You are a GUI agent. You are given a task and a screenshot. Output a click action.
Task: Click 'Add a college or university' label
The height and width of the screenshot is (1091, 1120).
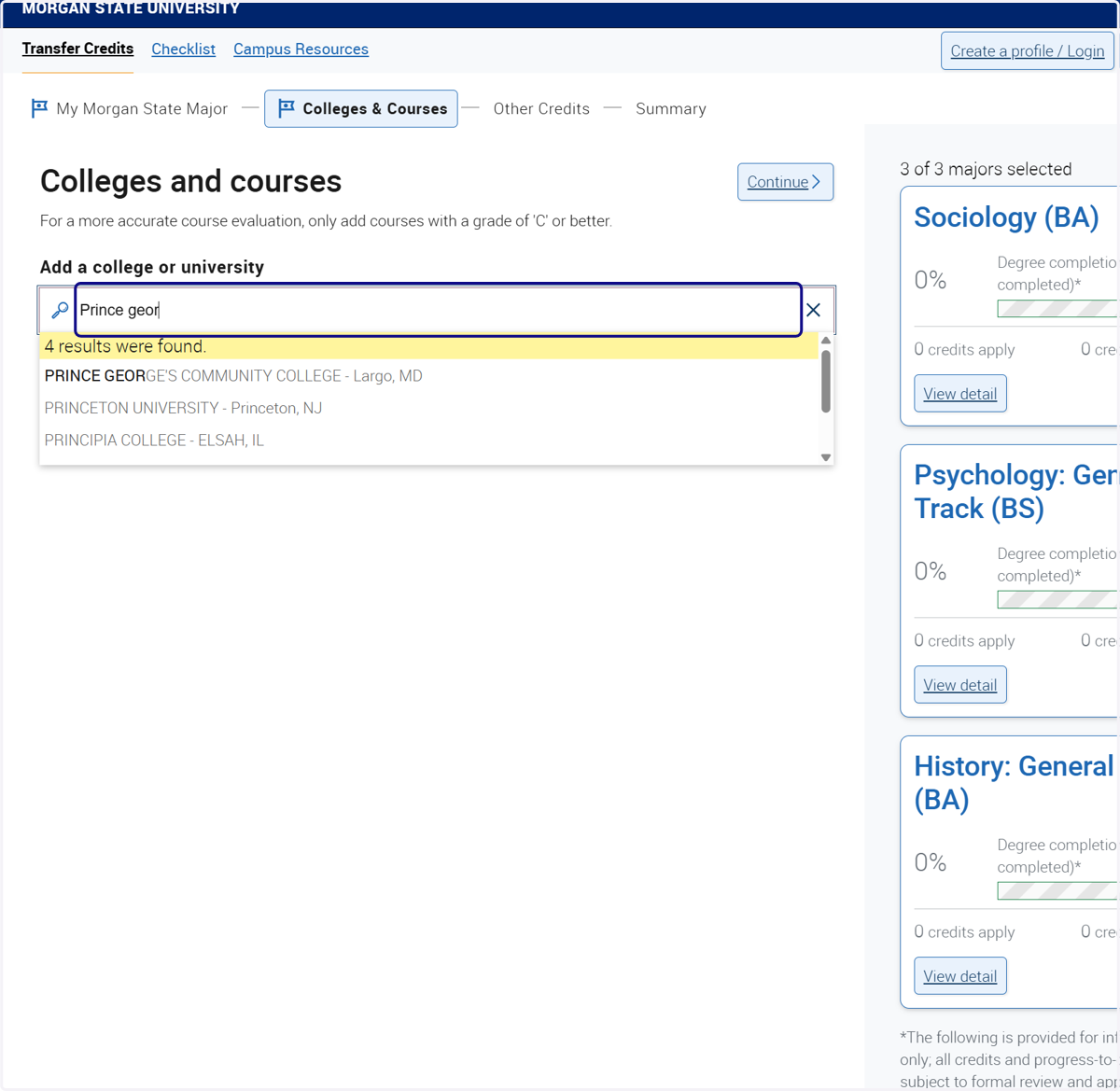click(152, 267)
